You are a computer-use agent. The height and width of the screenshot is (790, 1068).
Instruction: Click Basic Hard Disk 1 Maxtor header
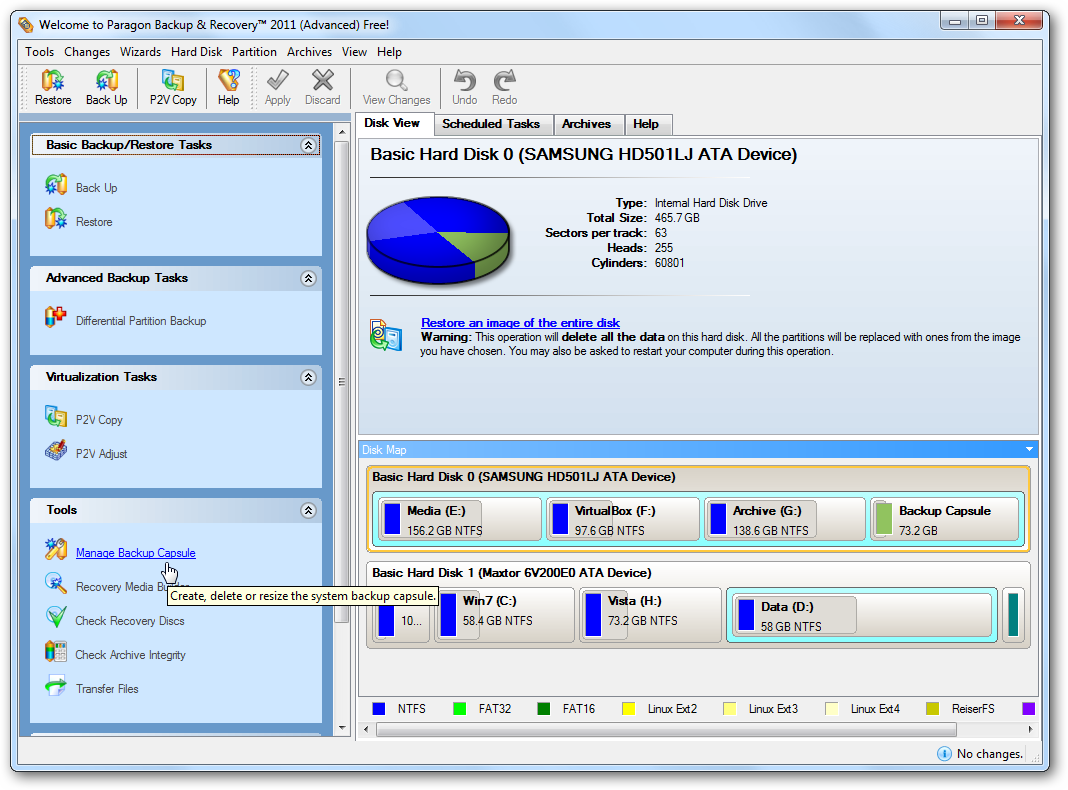[x=512, y=573]
